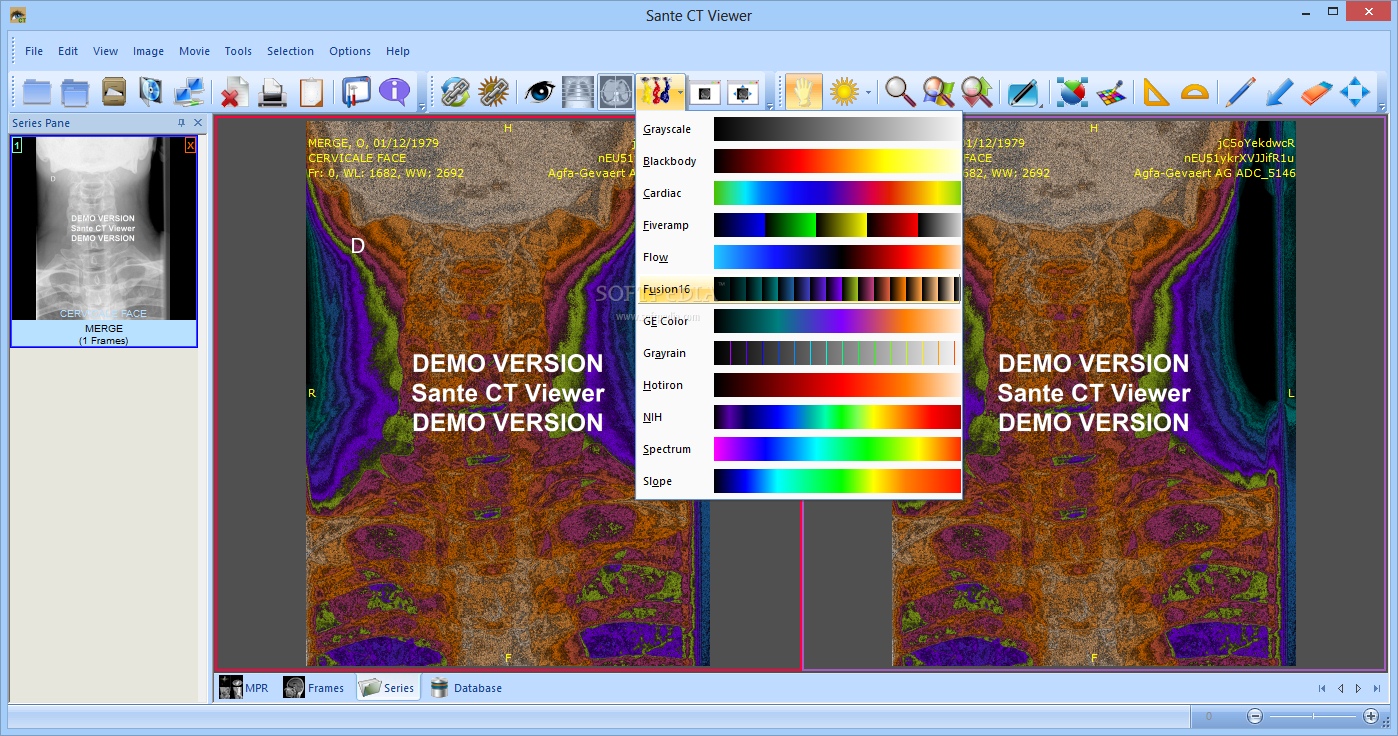Open the File menu
The image size is (1398, 736).
tap(34, 51)
